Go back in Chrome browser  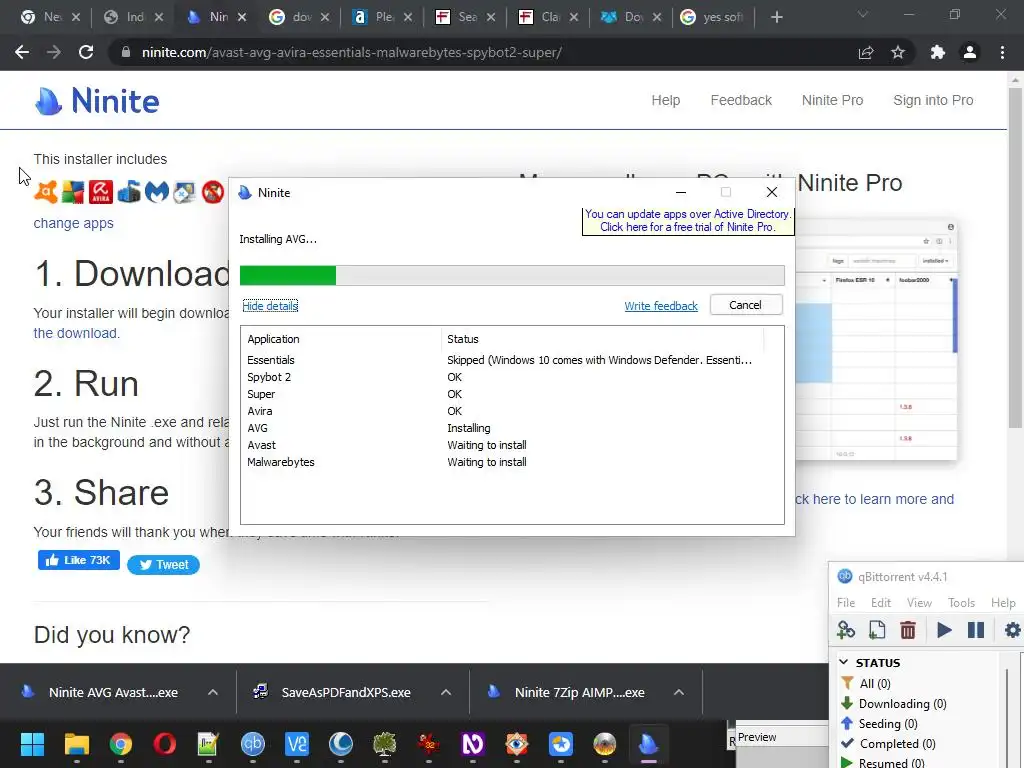point(22,52)
